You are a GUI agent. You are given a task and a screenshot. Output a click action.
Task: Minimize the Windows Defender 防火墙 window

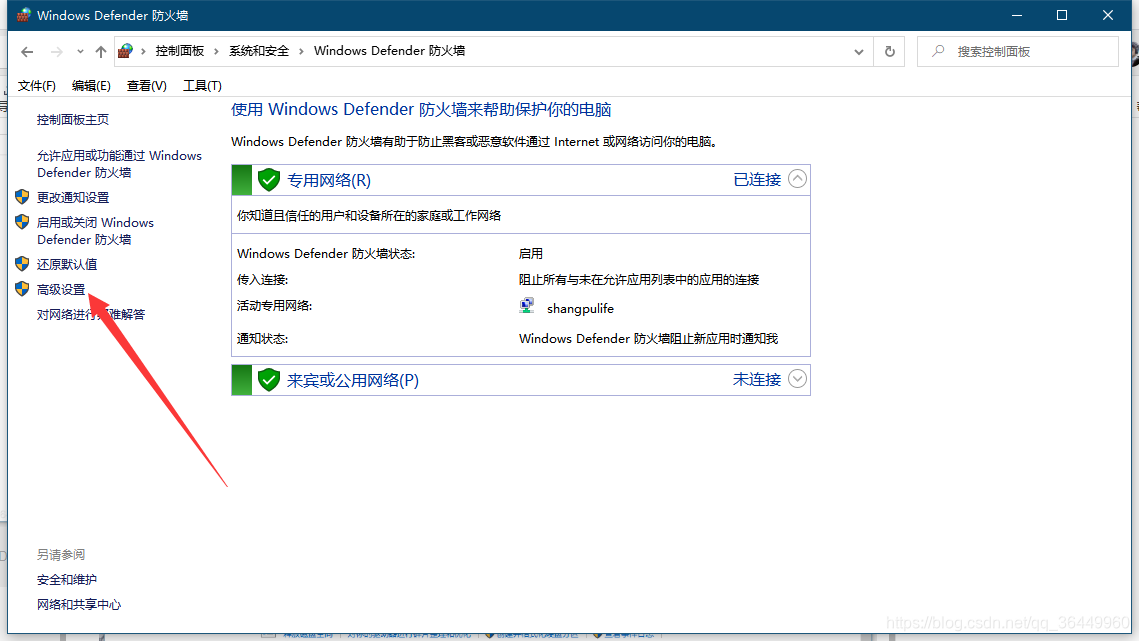1017,15
